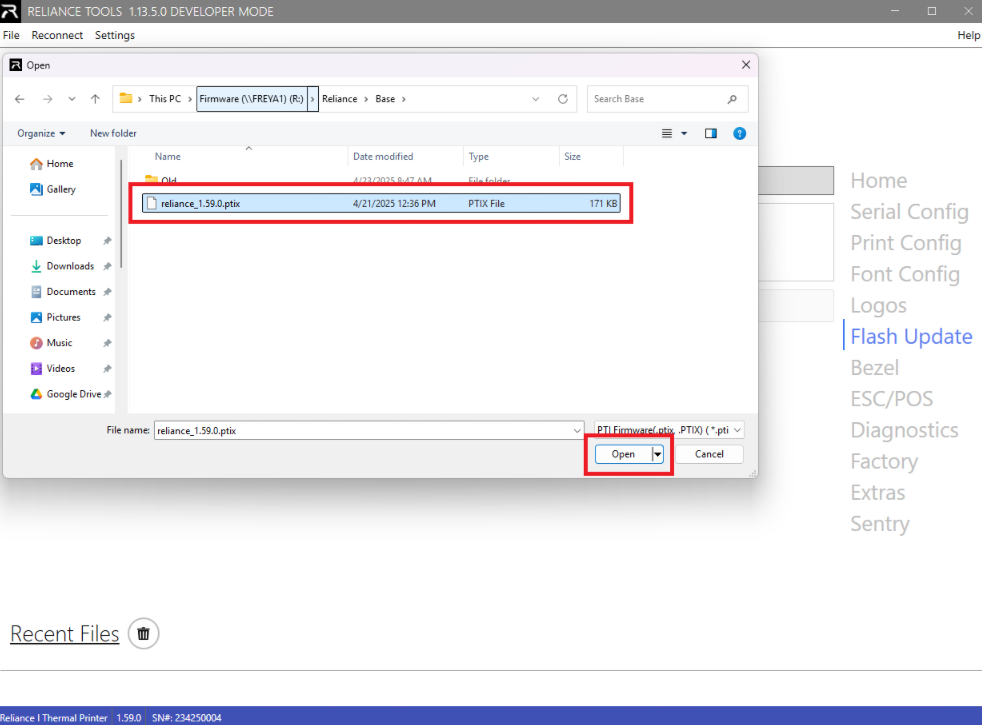Click the Back arrow in Open dialog
The image size is (982, 725).
pos(20,99)
